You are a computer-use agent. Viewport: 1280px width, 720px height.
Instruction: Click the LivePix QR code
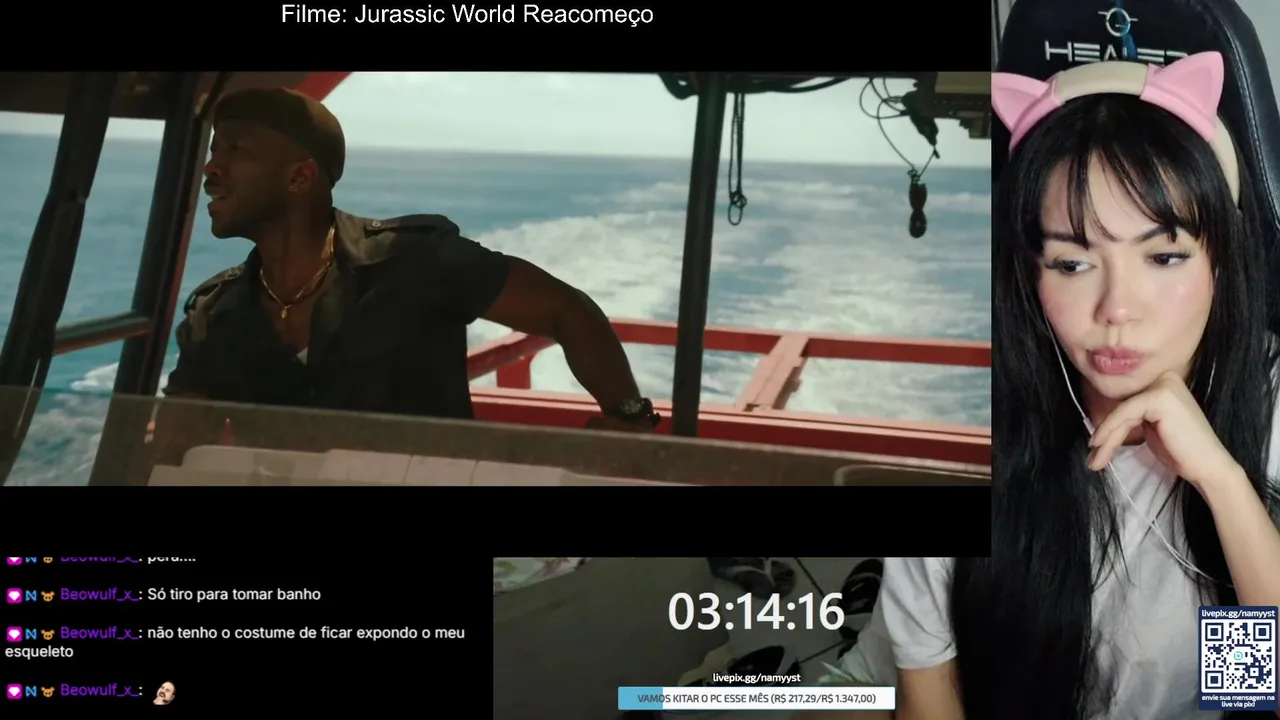(1238, 654)
